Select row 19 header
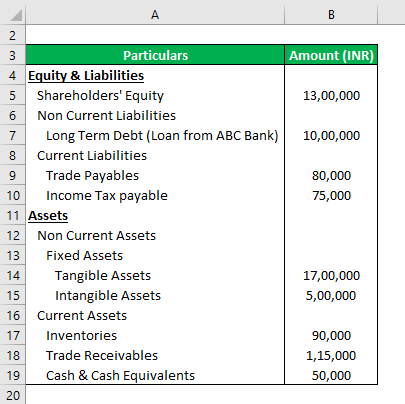 [13, 375]
